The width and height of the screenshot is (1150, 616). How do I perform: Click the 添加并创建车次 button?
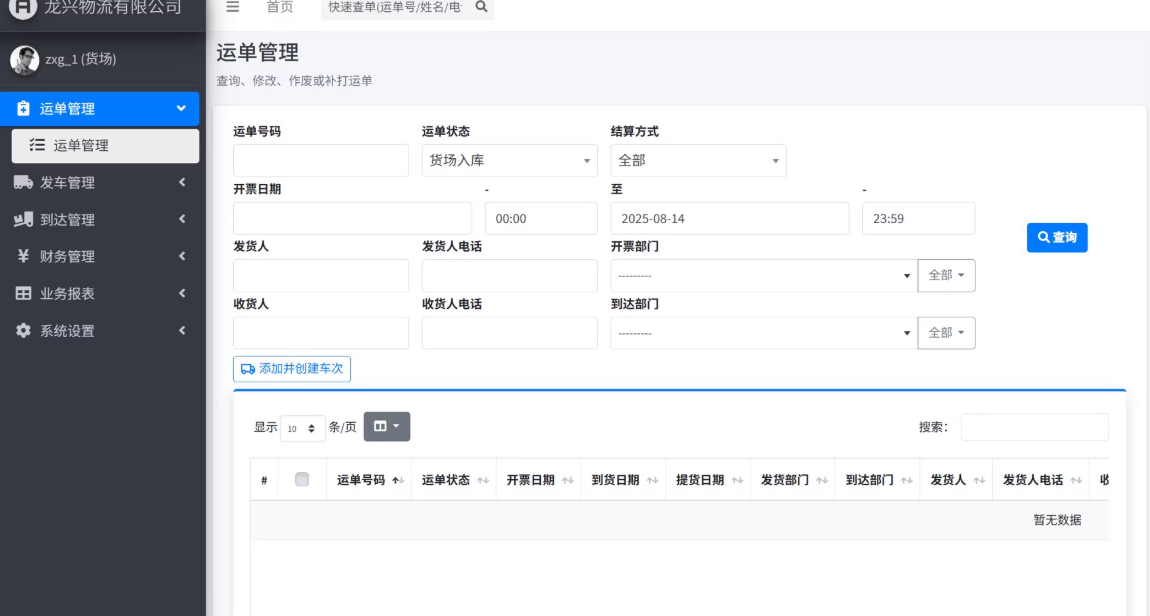click(292, 369)
